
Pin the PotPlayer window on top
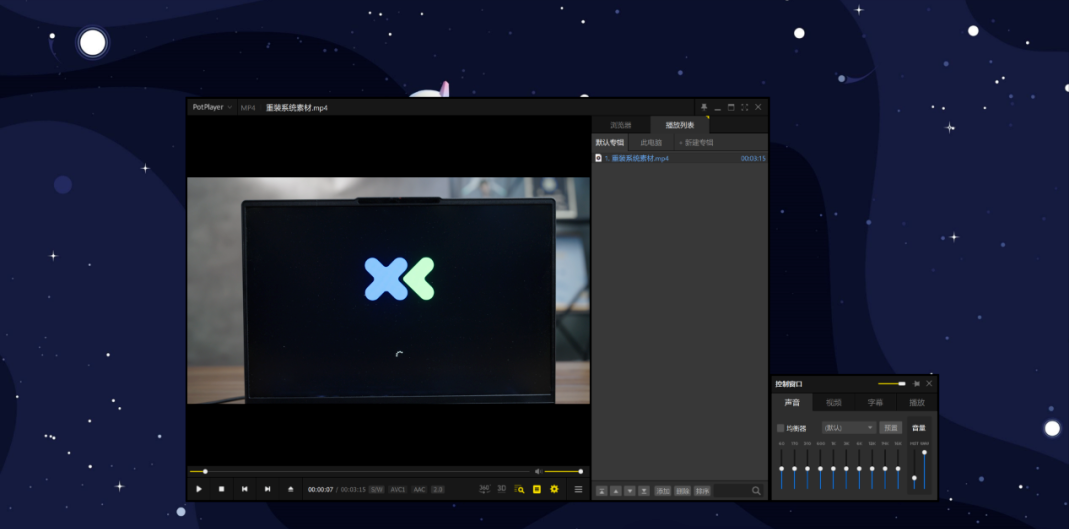[704, 107]
